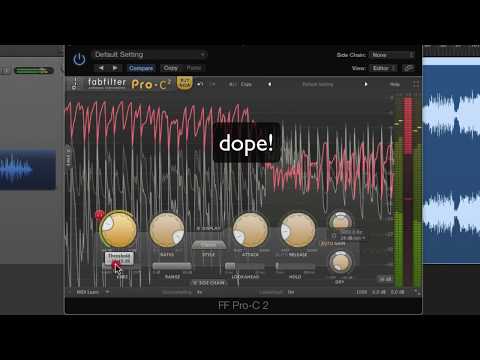
Task: Go to next preset with the header right arrow
Action: 115,68
